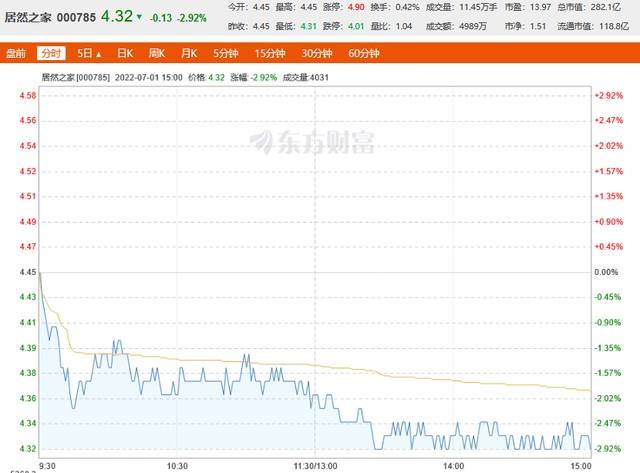The height and width of the screenshot is (473, 640).
Task: Click the 最高 4.45 value
Action: point(309,7)
